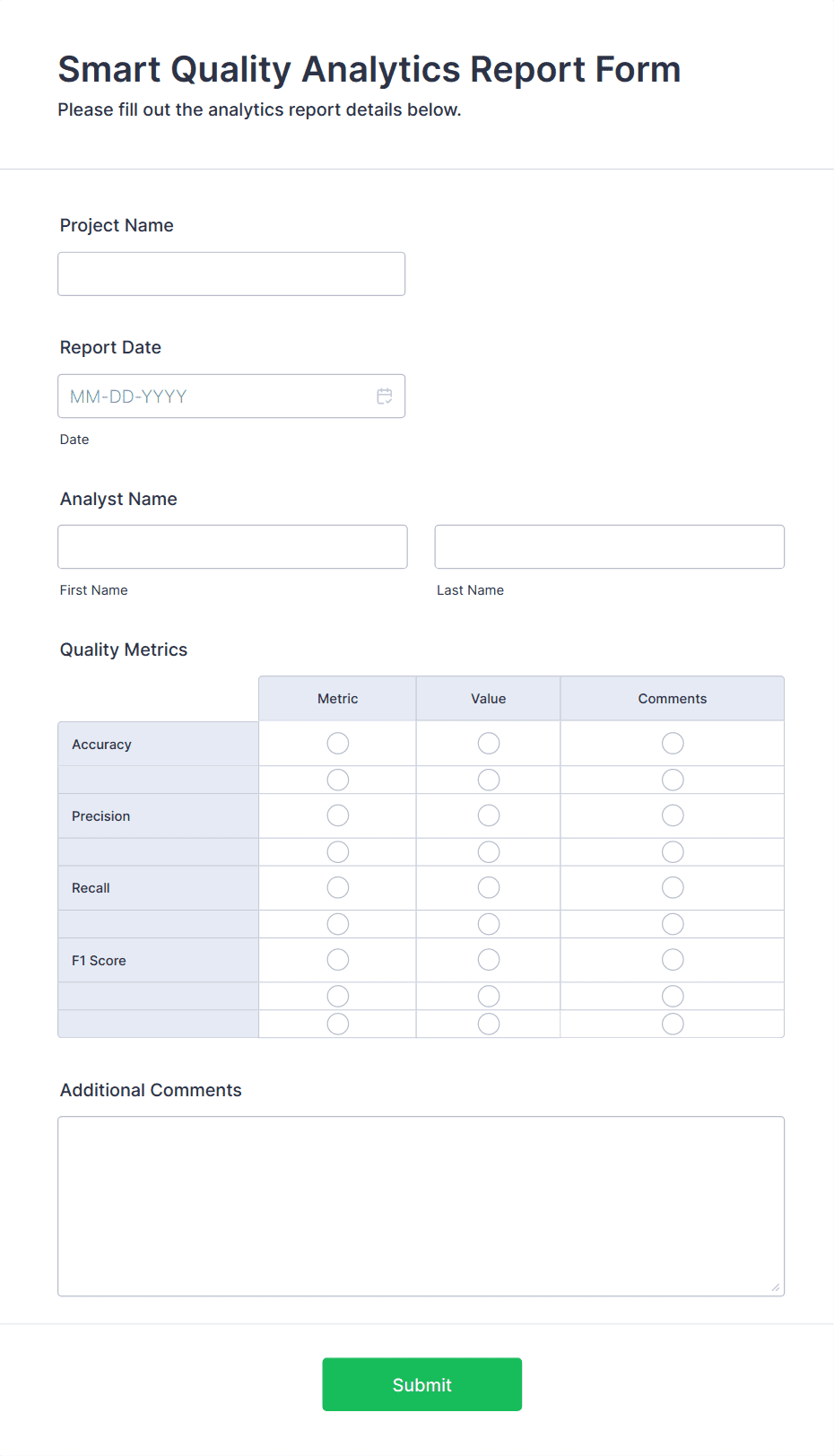
Task: Click the Last Name input box
Action: [x=609, y=546]
